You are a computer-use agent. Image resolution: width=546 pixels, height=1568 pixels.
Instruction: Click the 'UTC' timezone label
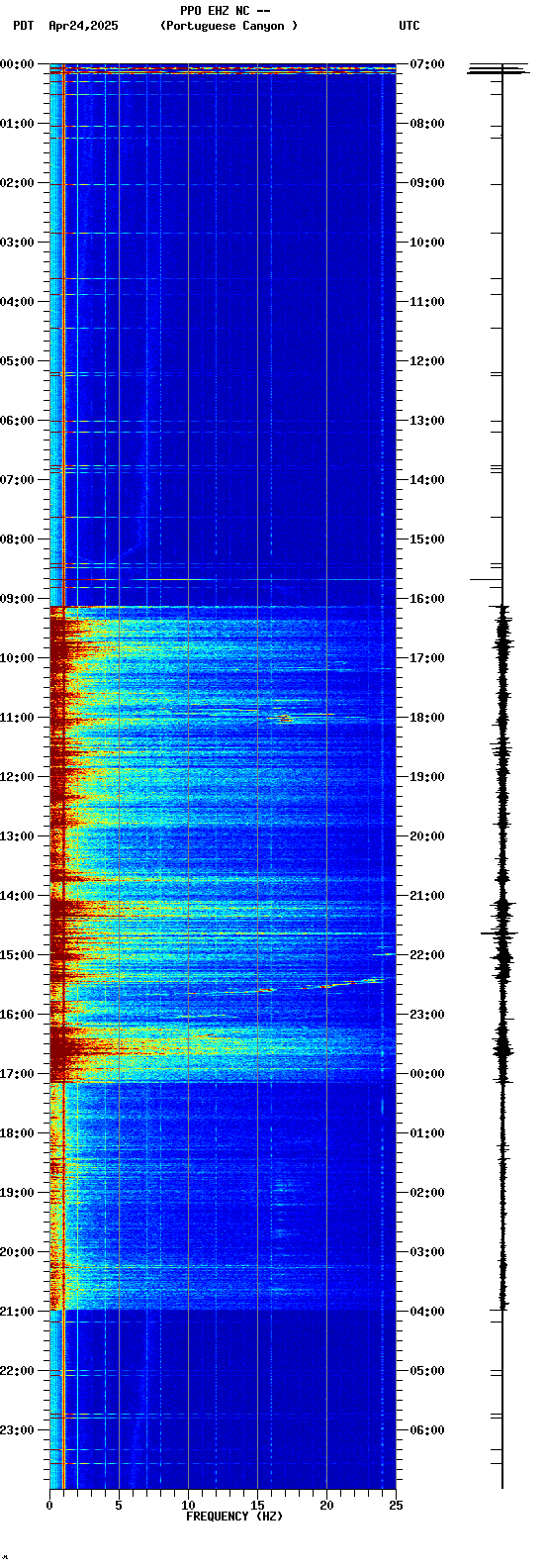coord(409,26)
